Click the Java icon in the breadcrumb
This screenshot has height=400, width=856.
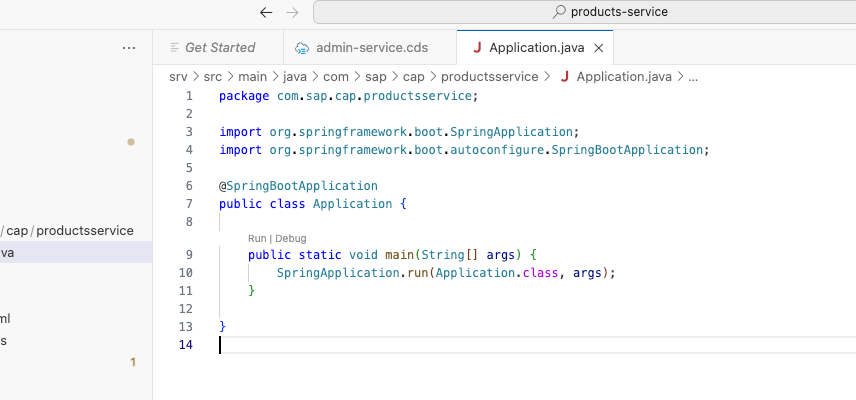click(565, 76)
